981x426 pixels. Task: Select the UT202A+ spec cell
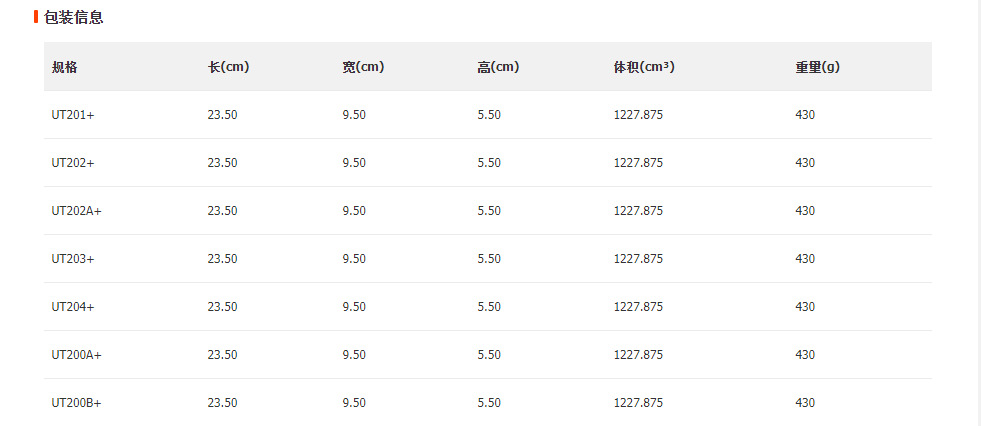[x=77, y=211]
